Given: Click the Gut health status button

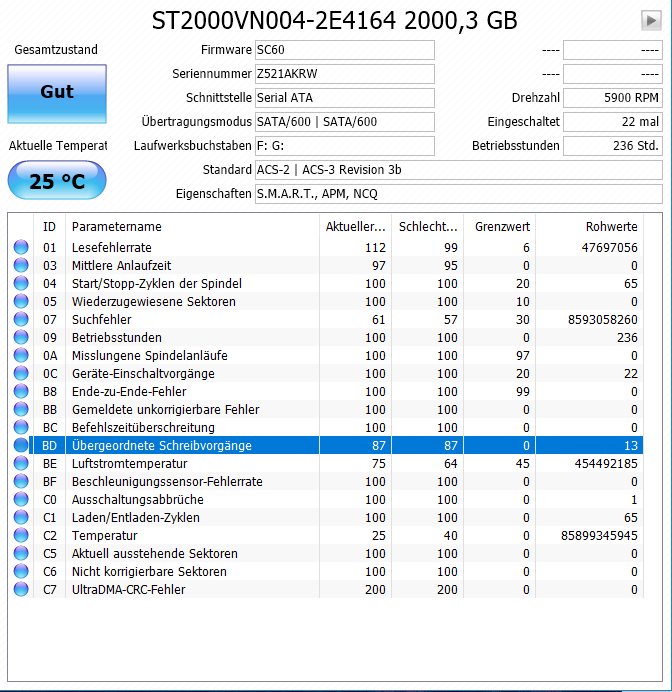Looking at the screenshot, I should tap(57, 94).
